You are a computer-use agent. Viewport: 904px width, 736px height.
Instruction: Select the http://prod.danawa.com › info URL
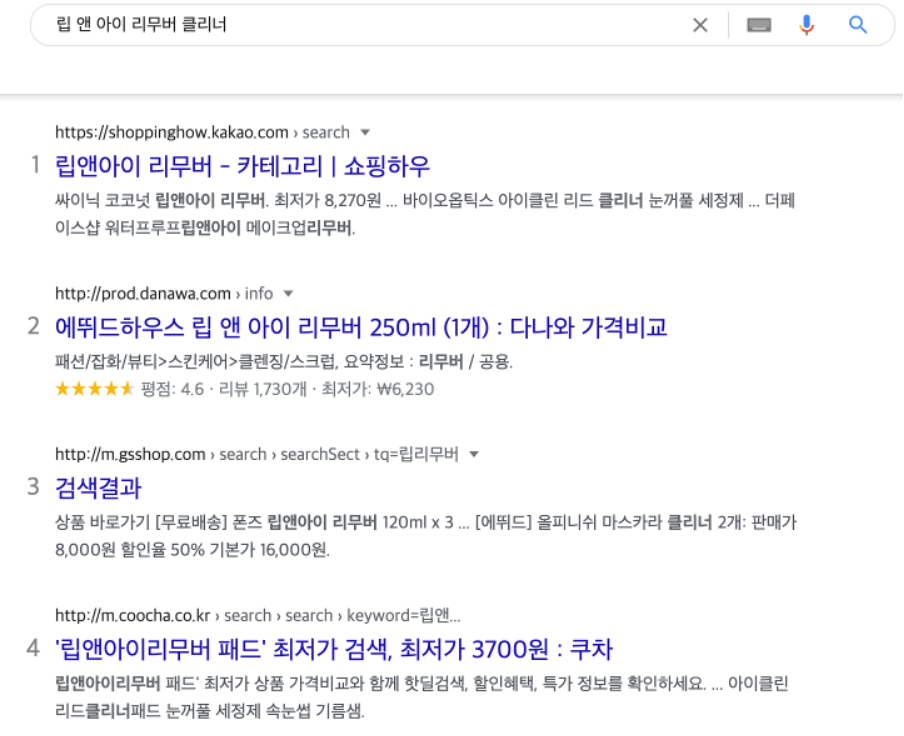164,294
